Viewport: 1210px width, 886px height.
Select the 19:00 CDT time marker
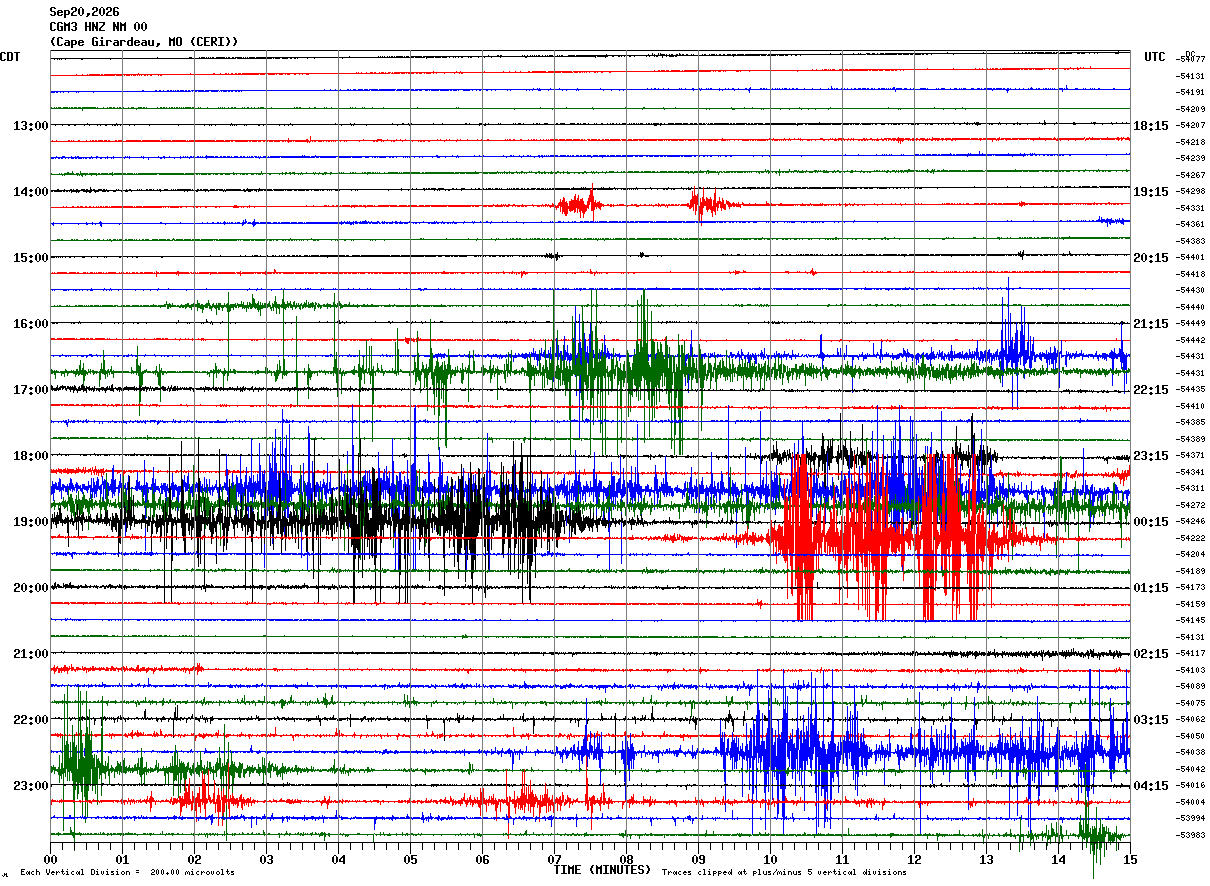pyautogui.click(x=31, y=522)
